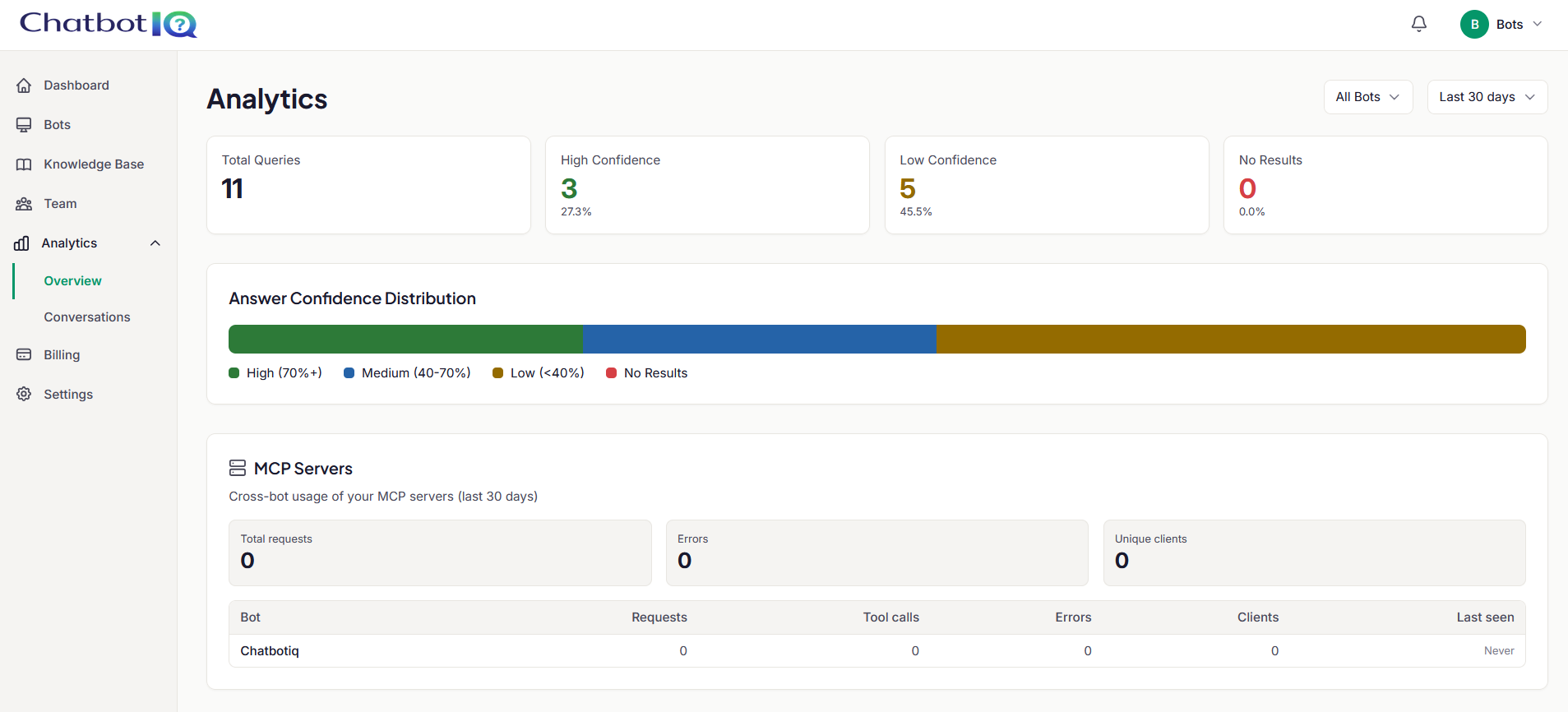Click the Never last-seen value
Viewport: 1568px width, 712px height.
click(1499, 651)
